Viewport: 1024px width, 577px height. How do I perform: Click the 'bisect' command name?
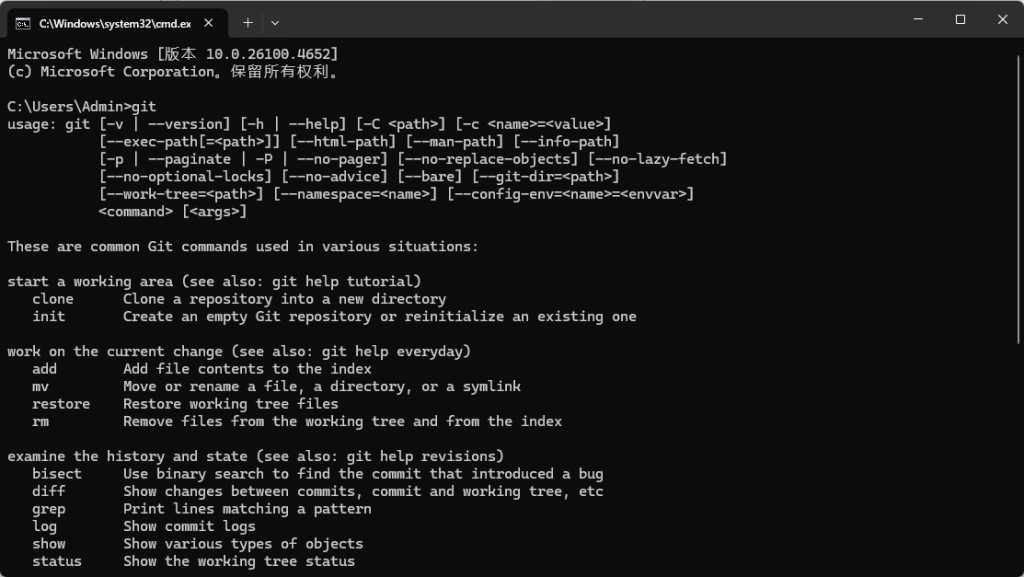pos(57,474)
